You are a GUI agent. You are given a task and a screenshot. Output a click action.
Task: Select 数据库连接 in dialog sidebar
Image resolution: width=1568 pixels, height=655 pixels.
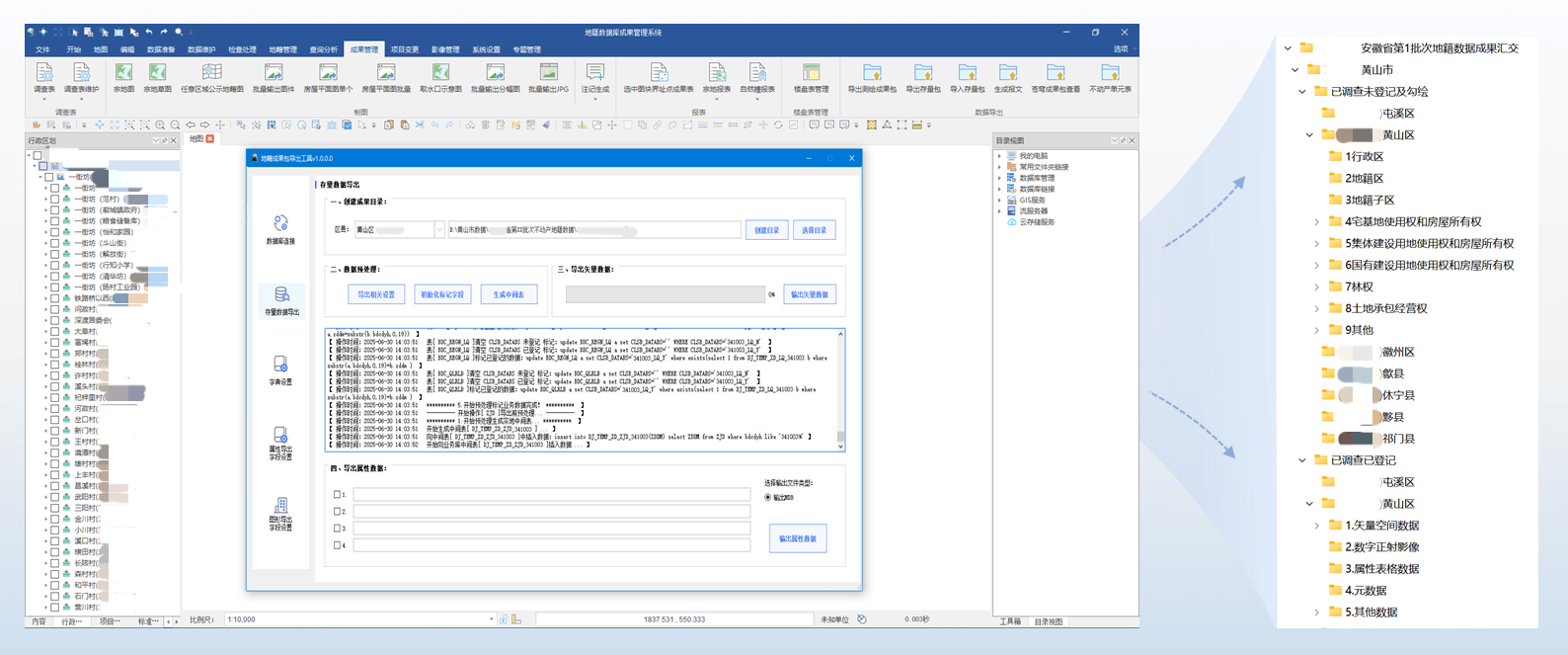tap(280, 229)
